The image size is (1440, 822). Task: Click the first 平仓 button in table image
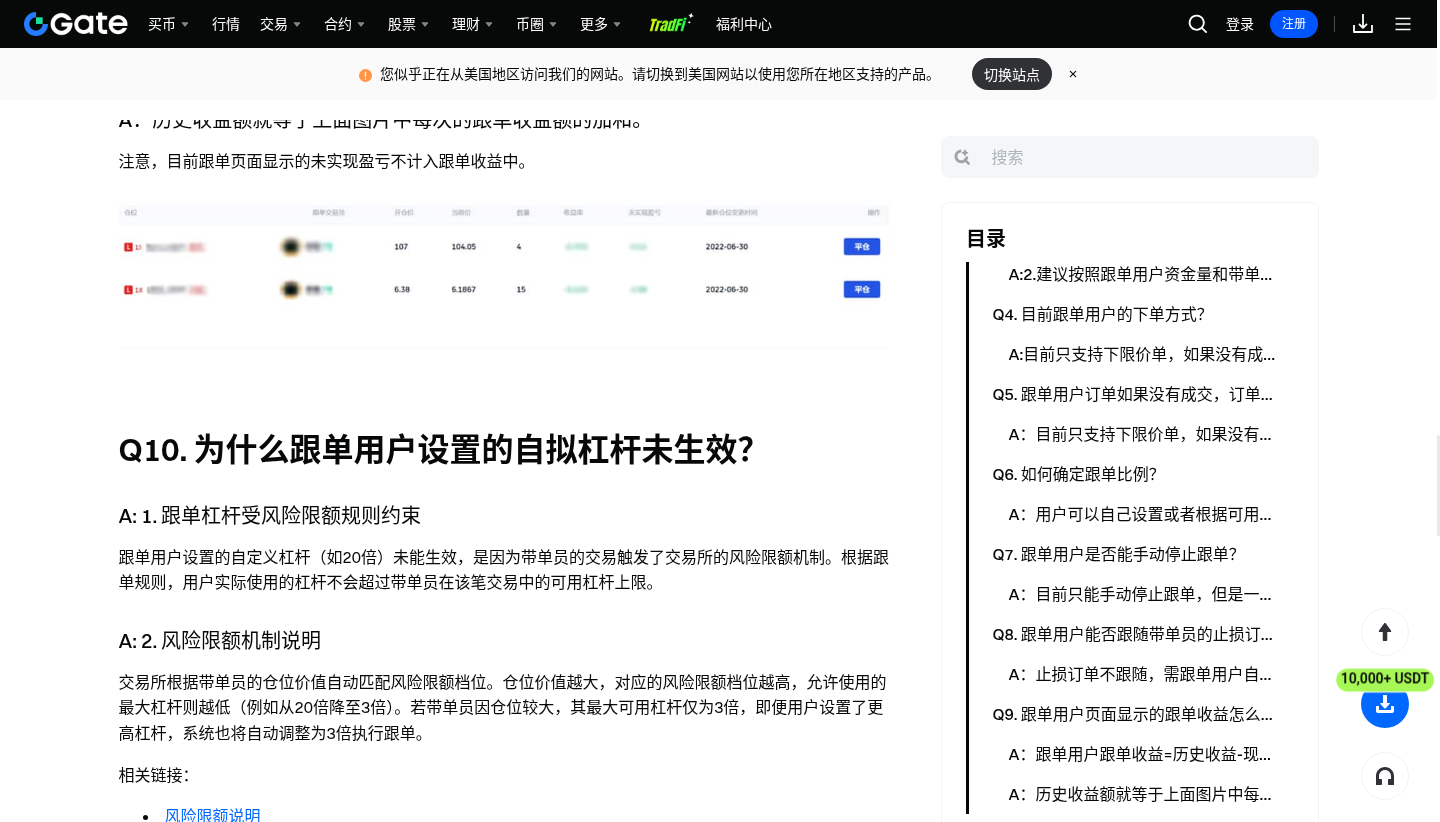click(862, 246)
